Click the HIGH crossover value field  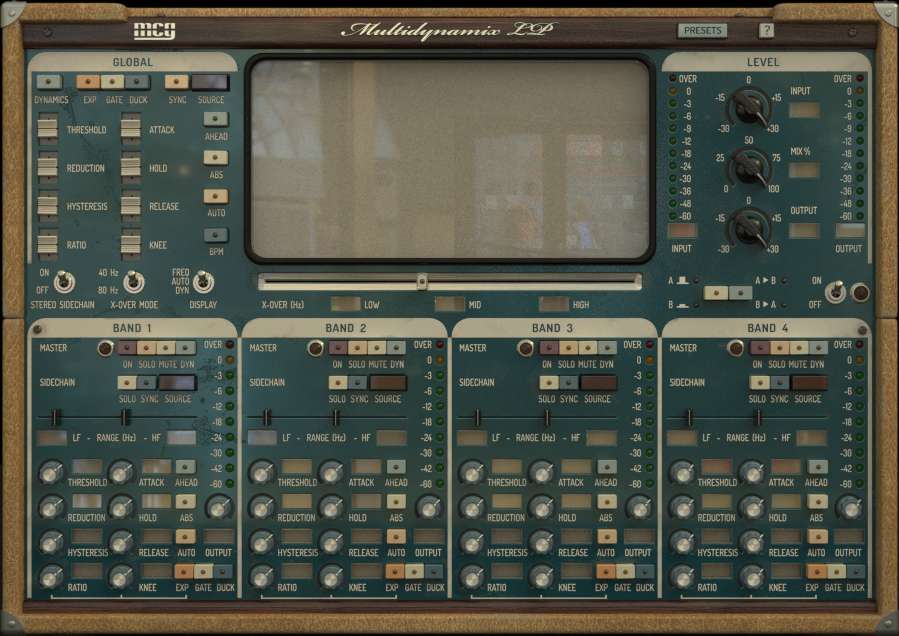click(x=553, y=304)
